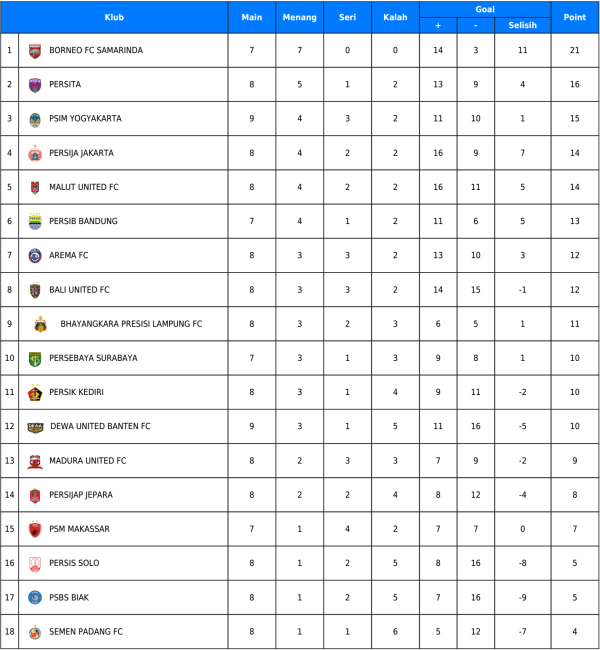Open the PERSIS SOLO team name
This screenshot has width=600, height=650.
pyautogui.click(x=74, y=563)
